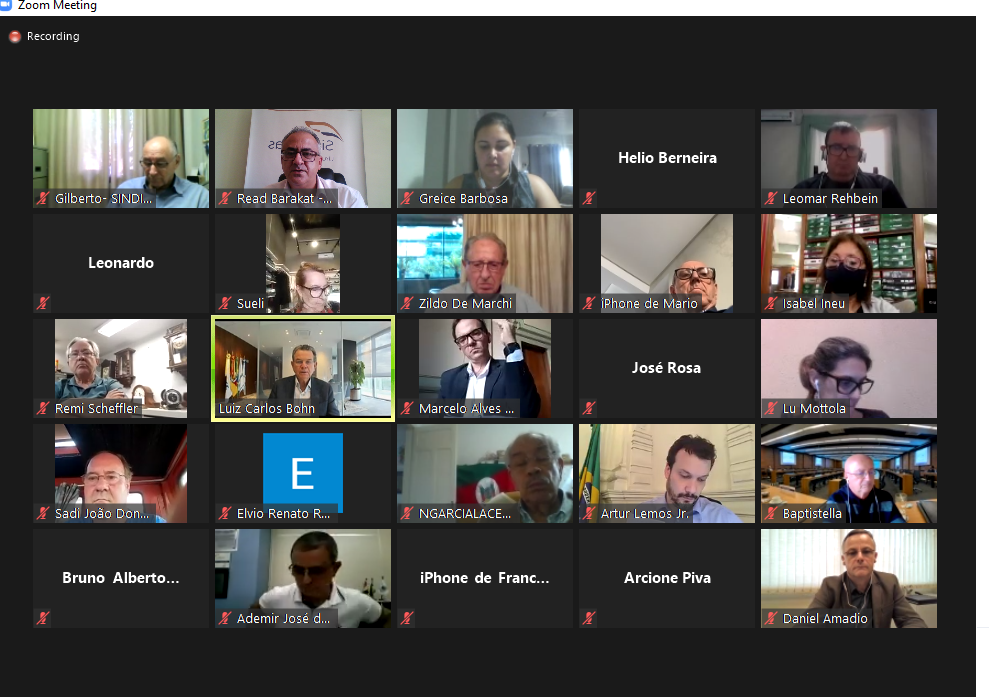Click muted mic icon on Leonardo's tile
The width and height of the screenshot is (989, 697).
pos(43,303)
